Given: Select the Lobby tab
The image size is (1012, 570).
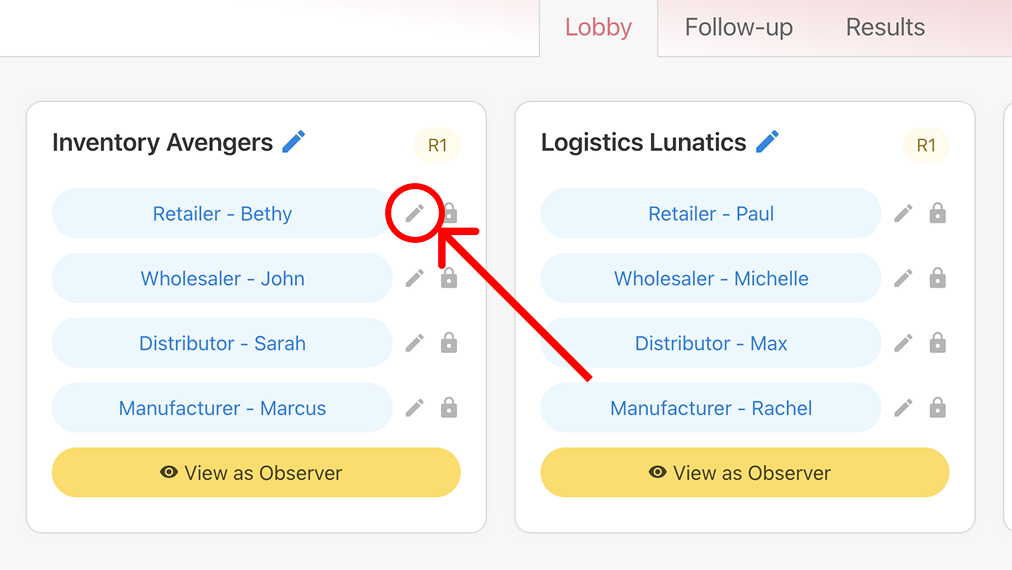Looking at the screenshot, I should click(x=598, y=28).
